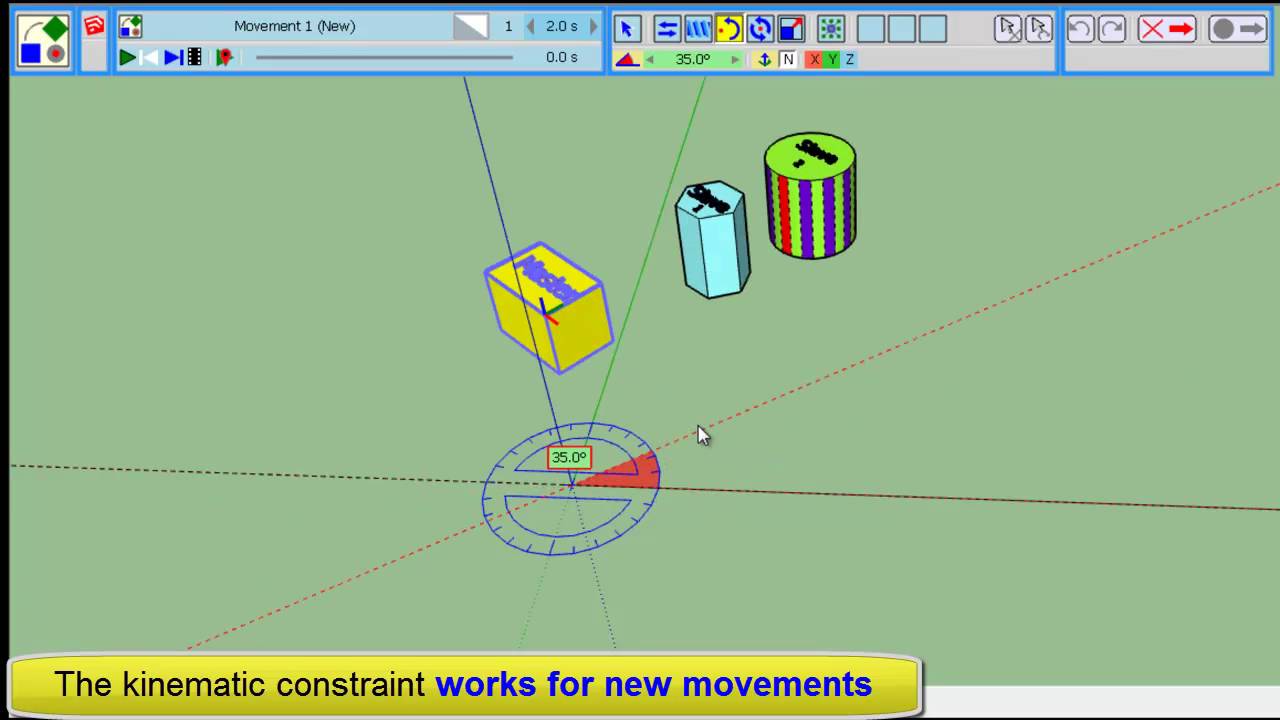Click the red SketchUp layers icon
This screenshot has height=720, width=1280.
(94, 26)
